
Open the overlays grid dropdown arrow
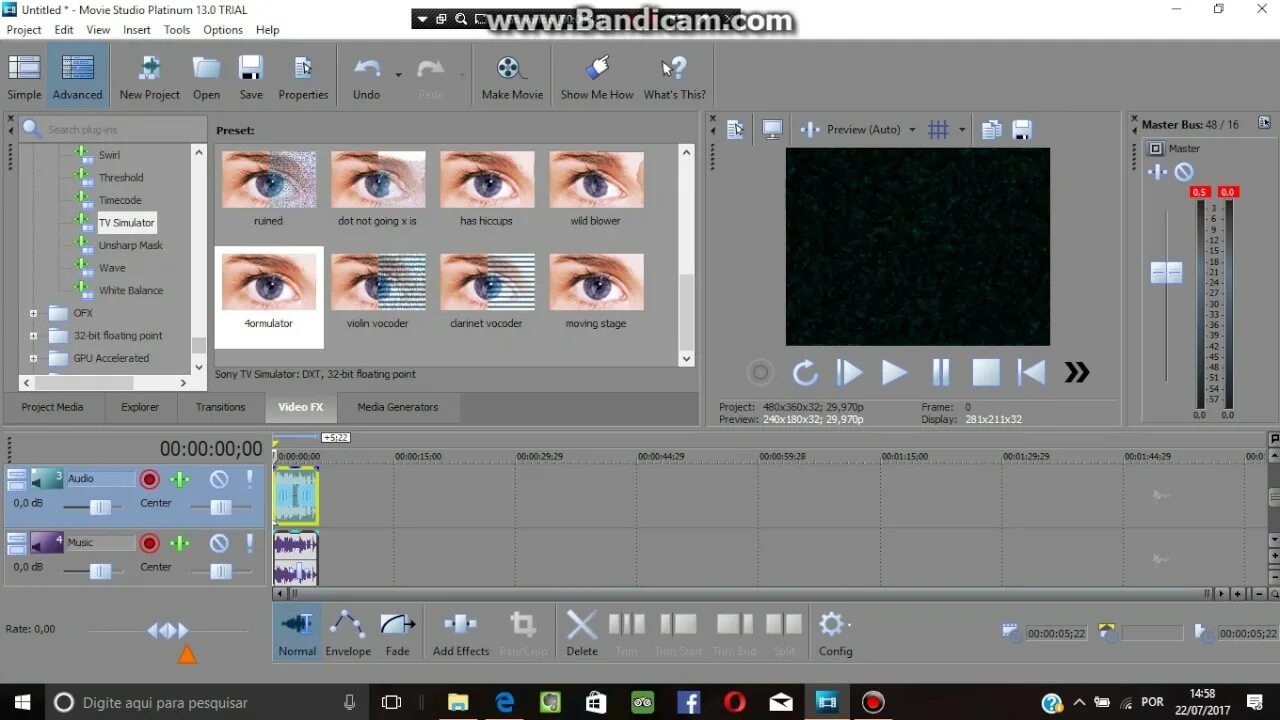click(x=962, y=129)
